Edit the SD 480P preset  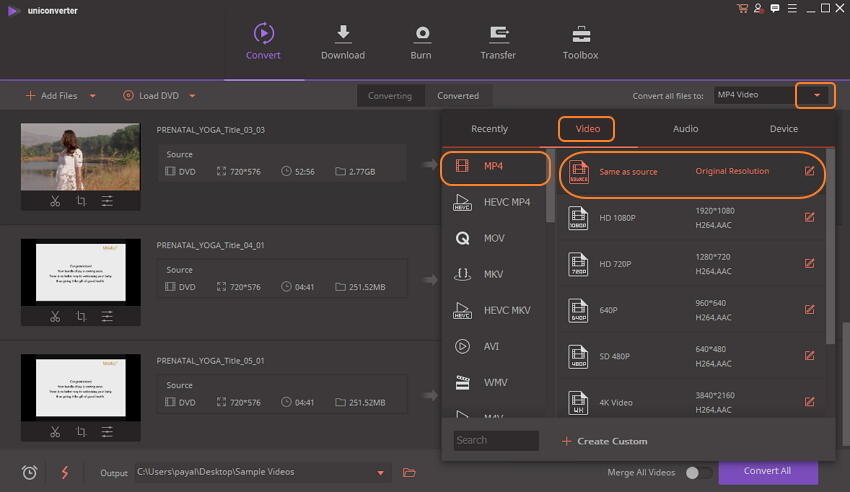(809, 355)
